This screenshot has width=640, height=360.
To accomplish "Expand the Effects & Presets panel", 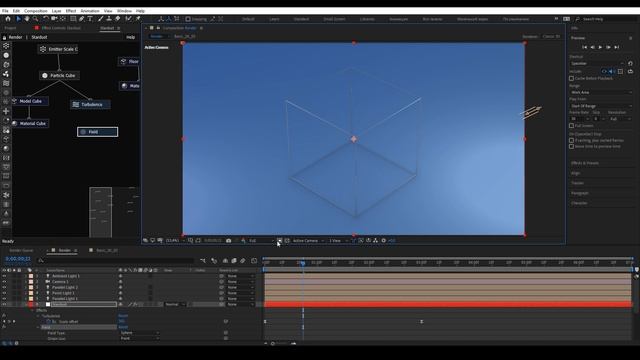I will click(x=584, y=163).
